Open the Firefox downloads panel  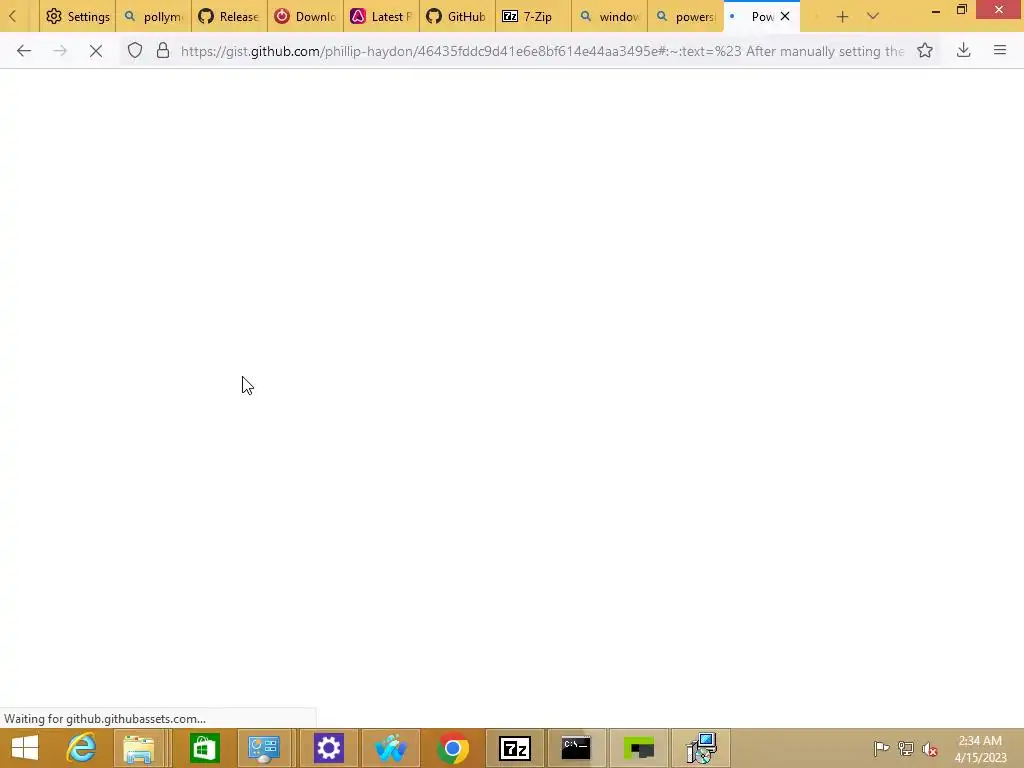coord(963,51)
